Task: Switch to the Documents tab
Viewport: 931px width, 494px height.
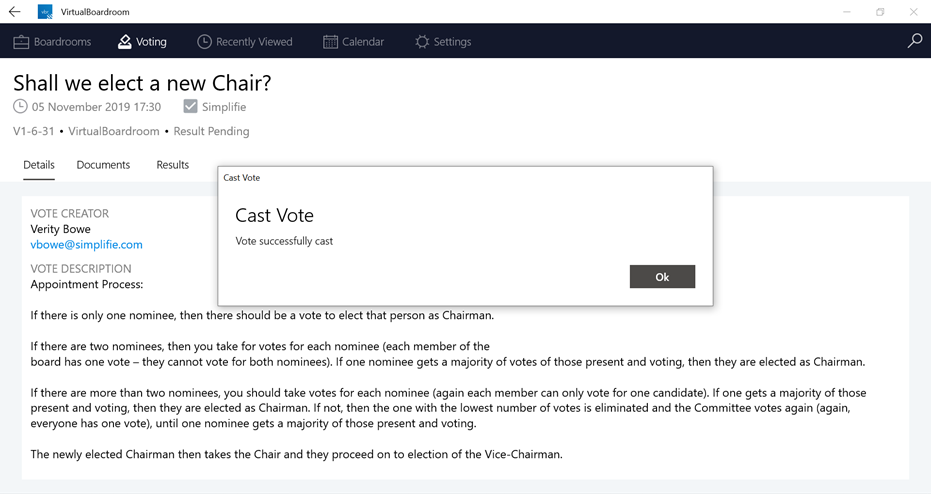Action: (x=103, y=164)
